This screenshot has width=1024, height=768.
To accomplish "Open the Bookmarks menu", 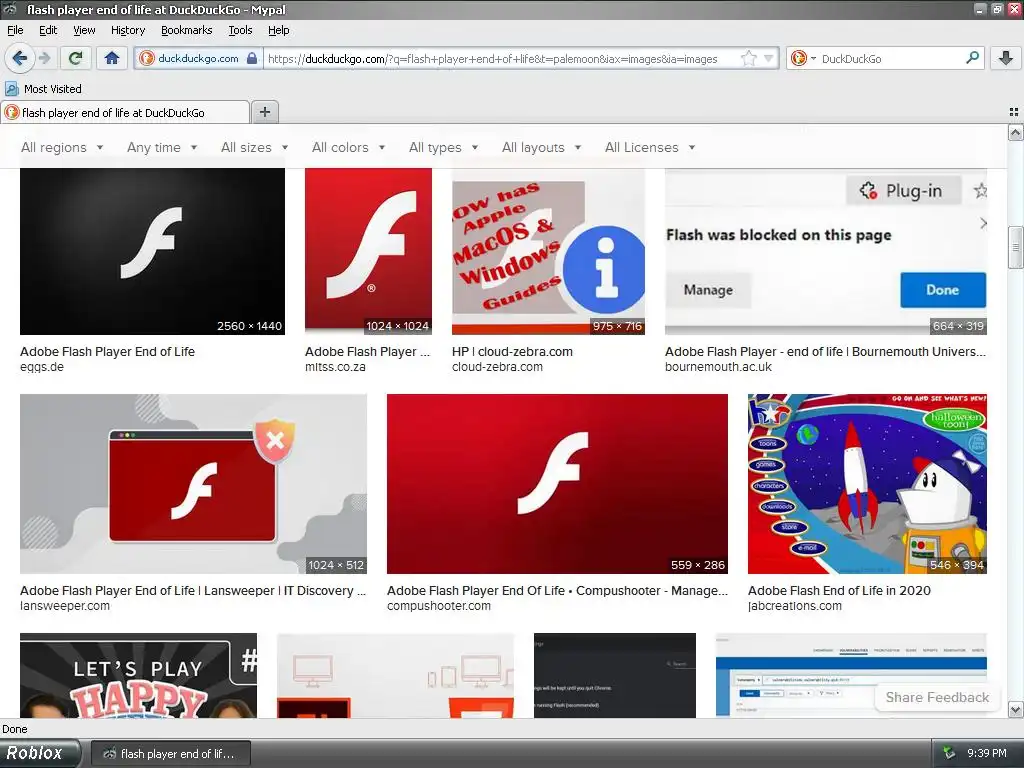I will pyautogui.click(x=186, y=30).
